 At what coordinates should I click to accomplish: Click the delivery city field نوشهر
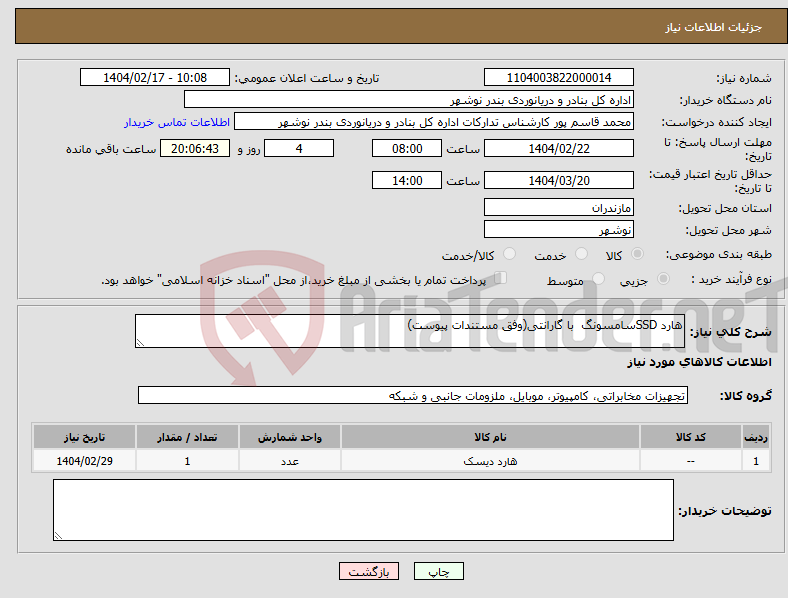pyautogui.click(x=558, y=229)
